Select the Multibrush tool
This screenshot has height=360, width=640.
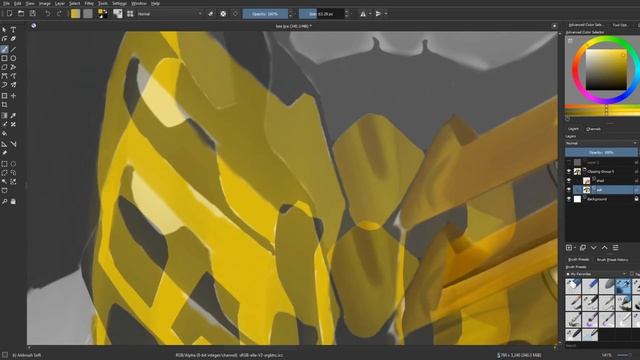click(x=13, y=85)
